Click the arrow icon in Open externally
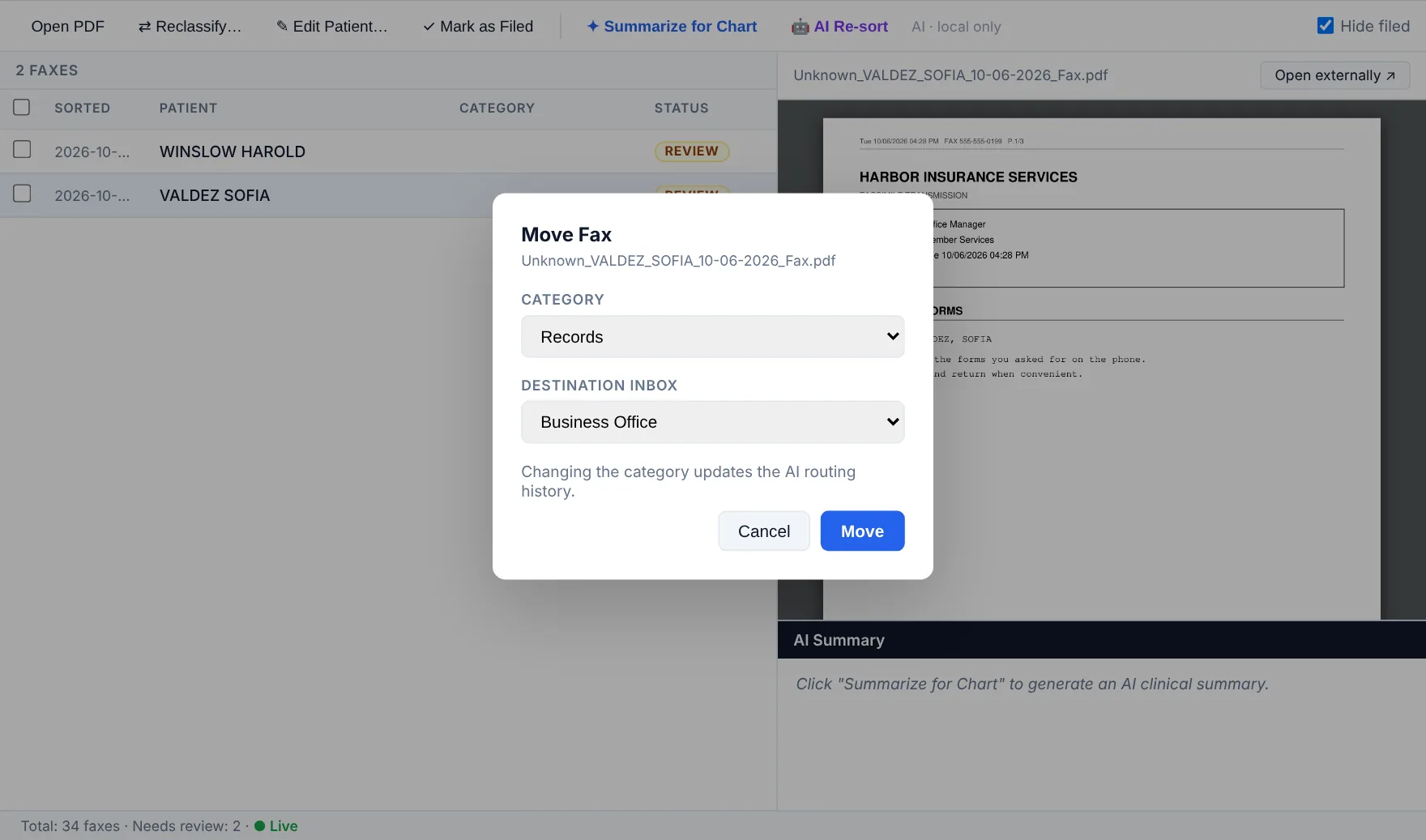Image resolution: width=1426 pixels, height=840 pixels. [x=1390, y=76]
